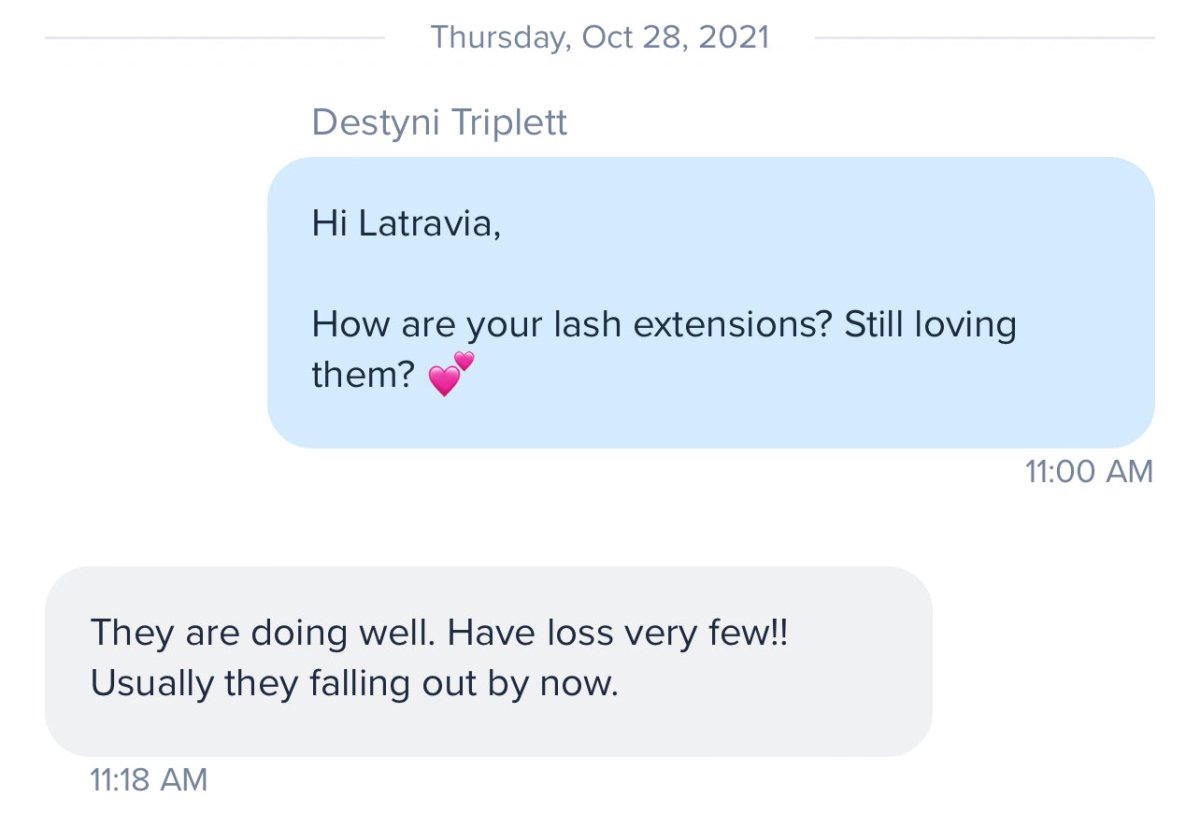
Task: Click the 11:00 AM timestamp
Action: tap(1089, 471)
